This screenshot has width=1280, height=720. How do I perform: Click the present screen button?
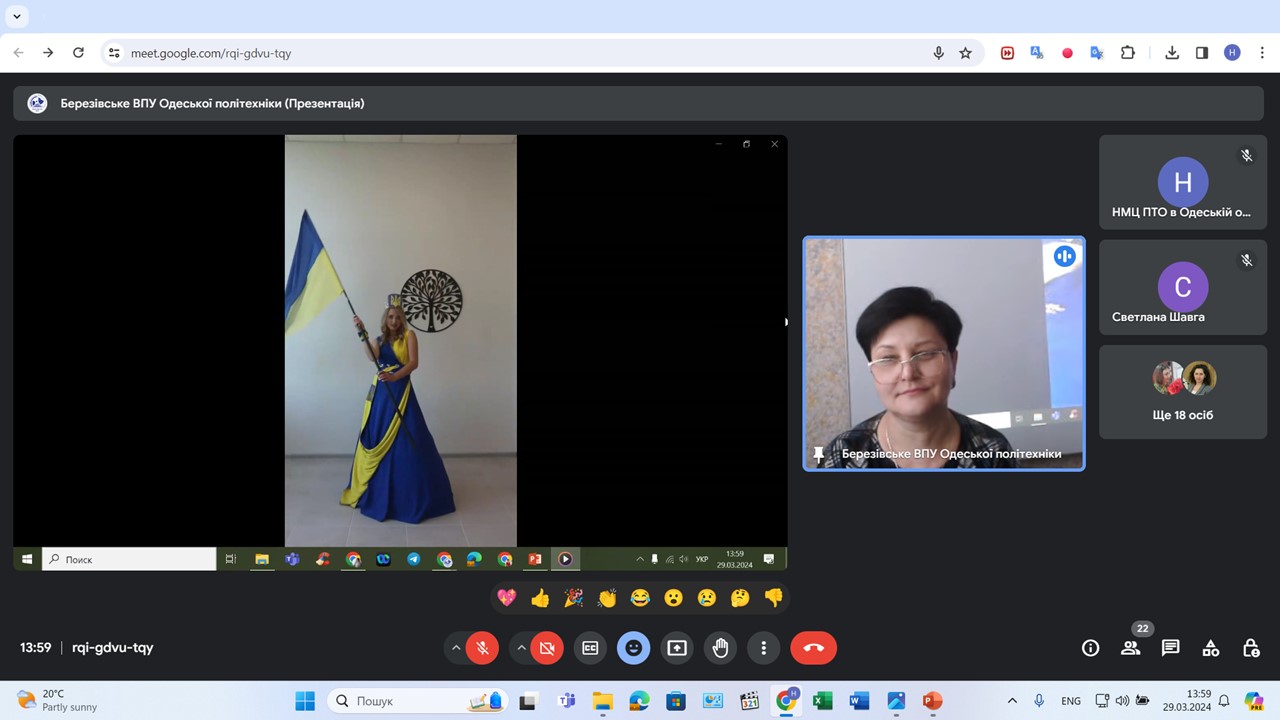(x=677, y=648)
